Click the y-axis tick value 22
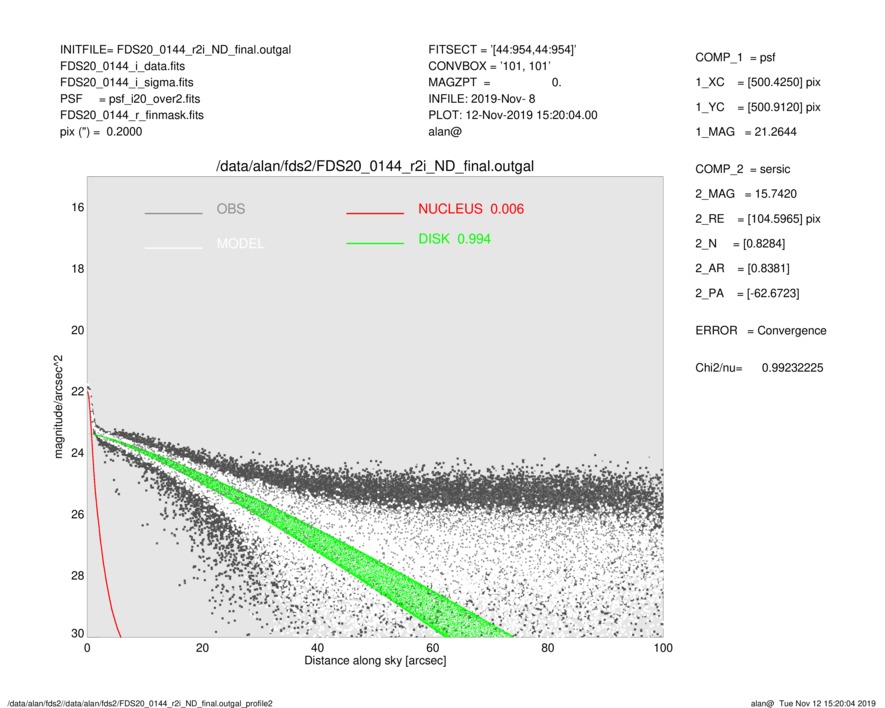This screenshot has height=708, width=885. pos(78,392)
